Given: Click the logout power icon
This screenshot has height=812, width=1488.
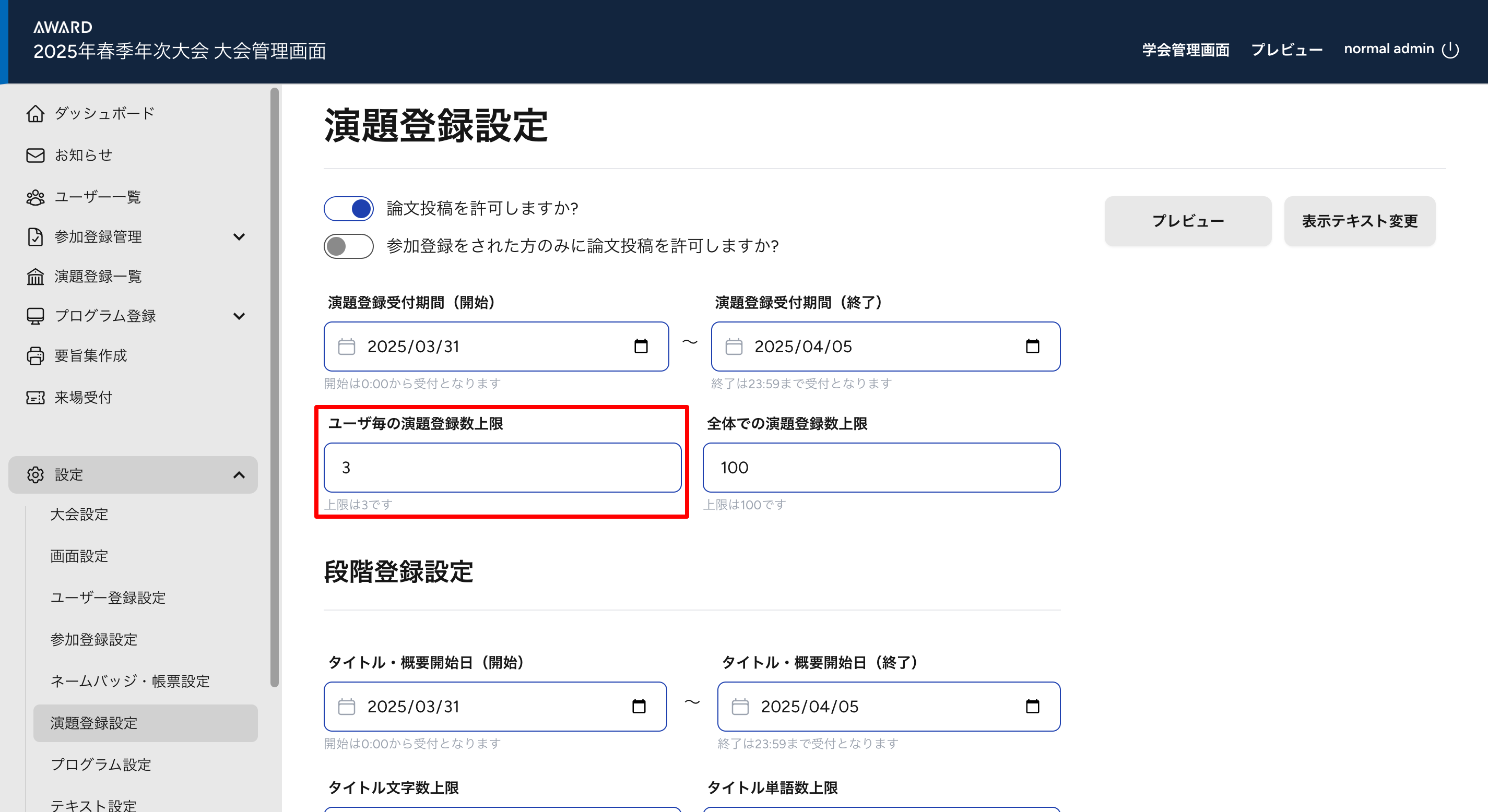Looking at the screenshot, I should click(x=1450, y=50).
